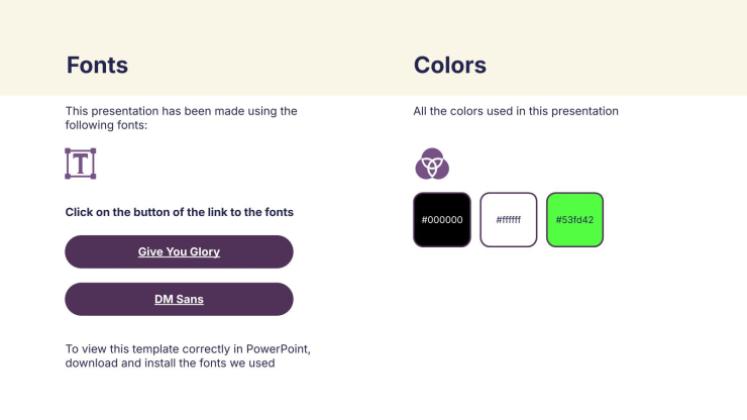
Task: Click the "#ffffff" hex label text
Action: (508, 220)
